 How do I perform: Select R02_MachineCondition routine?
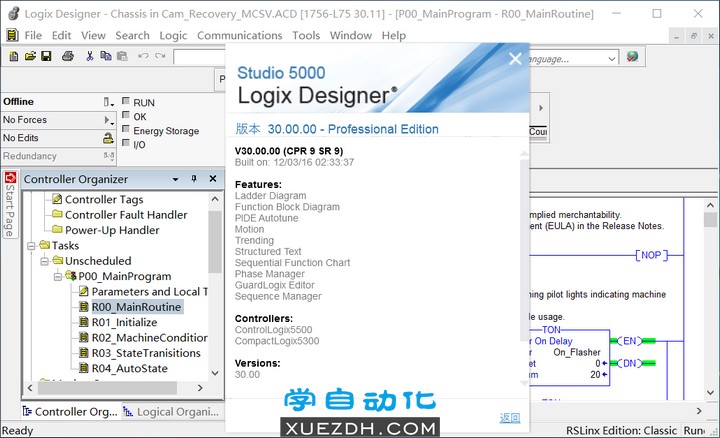click(x=150, y=337)
